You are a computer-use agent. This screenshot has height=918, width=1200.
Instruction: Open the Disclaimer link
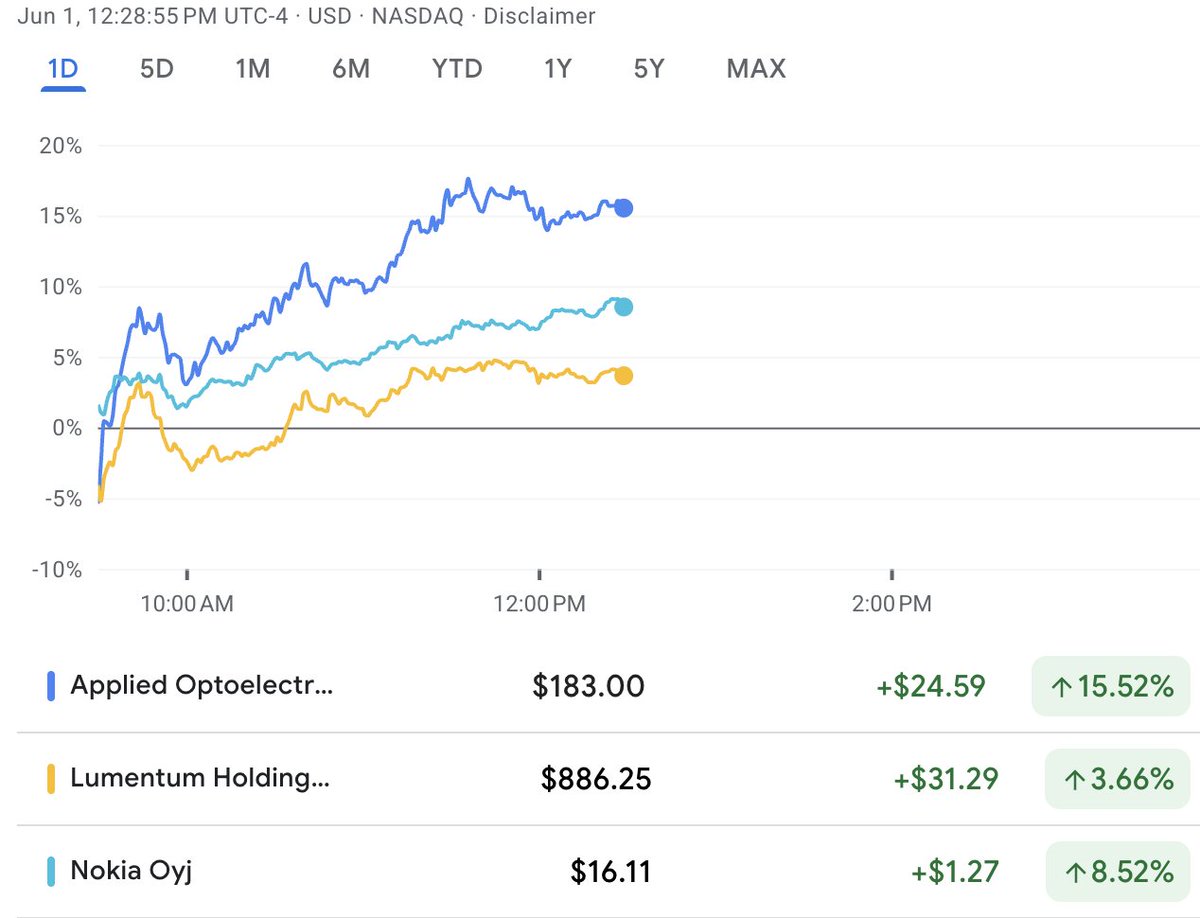(x=540, y=16)
